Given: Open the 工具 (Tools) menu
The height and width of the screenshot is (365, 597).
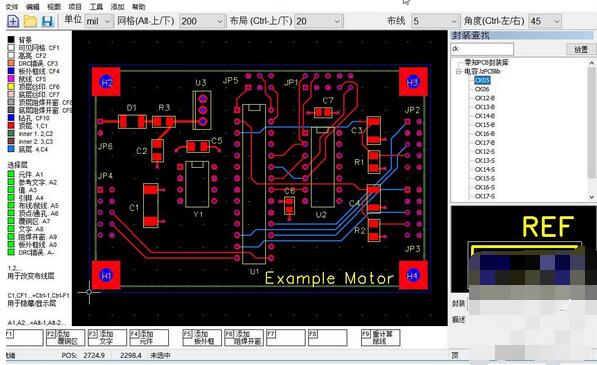Looking at the screenshot, I should pyautogui.click(x=96, y=7).
